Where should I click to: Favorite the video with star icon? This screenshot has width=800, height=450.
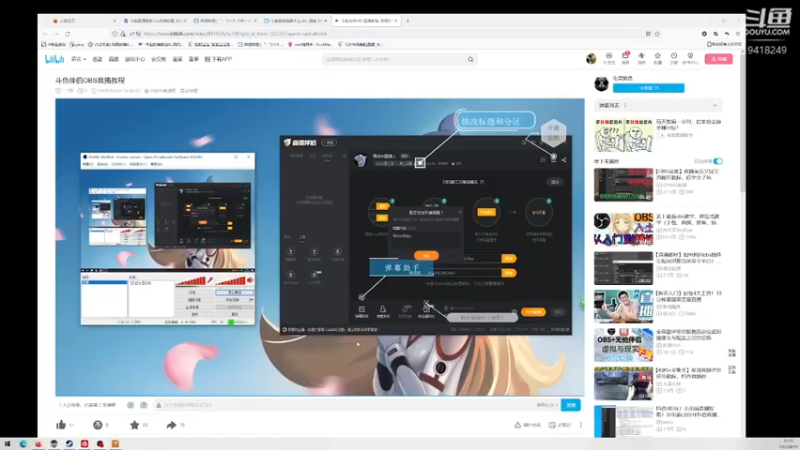pyautogui.click(x=134, y=424)
